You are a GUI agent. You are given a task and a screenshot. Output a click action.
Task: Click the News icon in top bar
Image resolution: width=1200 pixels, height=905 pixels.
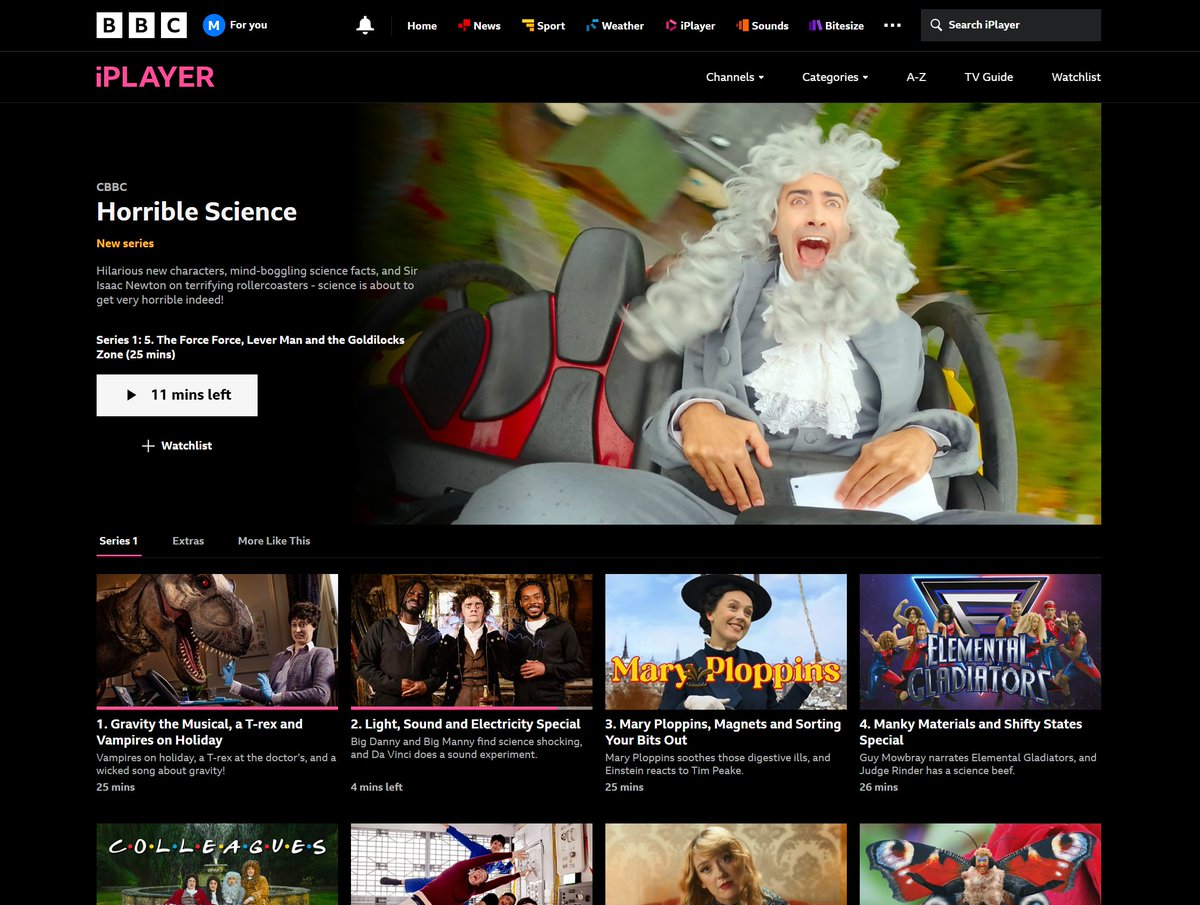coord(464,25)
